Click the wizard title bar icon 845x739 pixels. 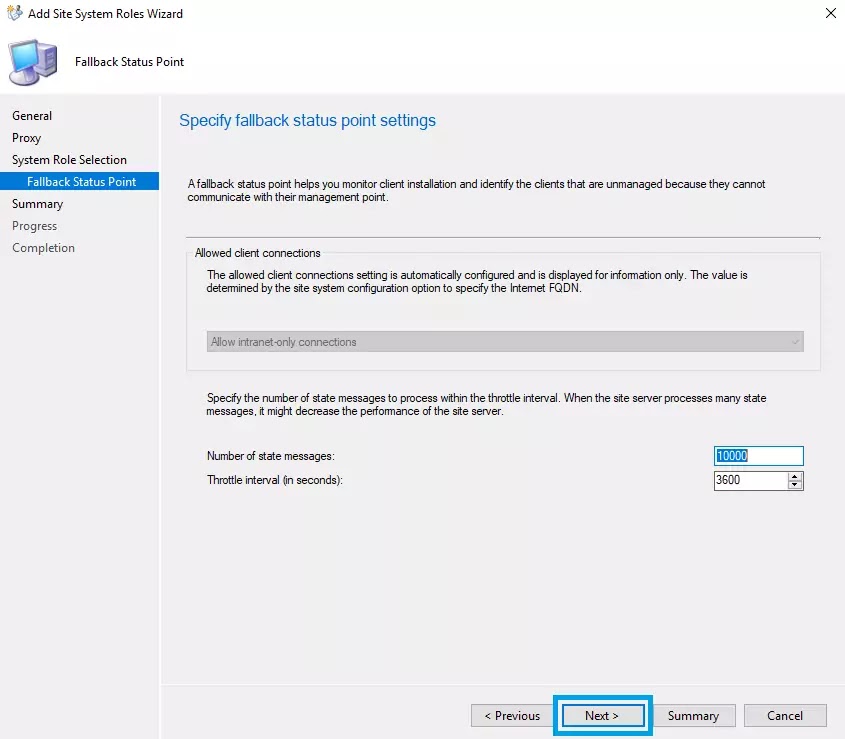pyautogui.click(x=15, y=13)
